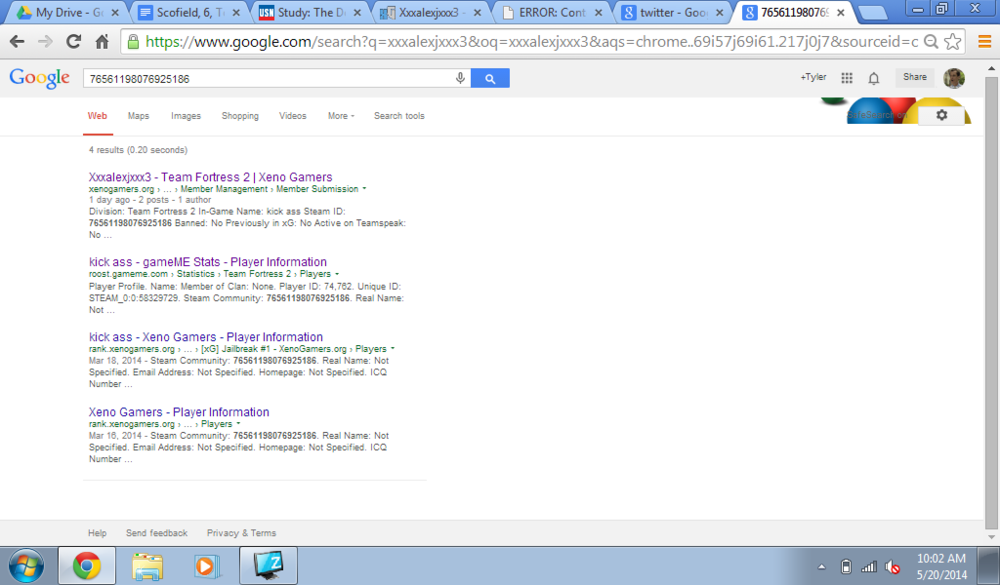Switch to the Study: The D tab
1000x585 pixels.
[x=309, y=13]
